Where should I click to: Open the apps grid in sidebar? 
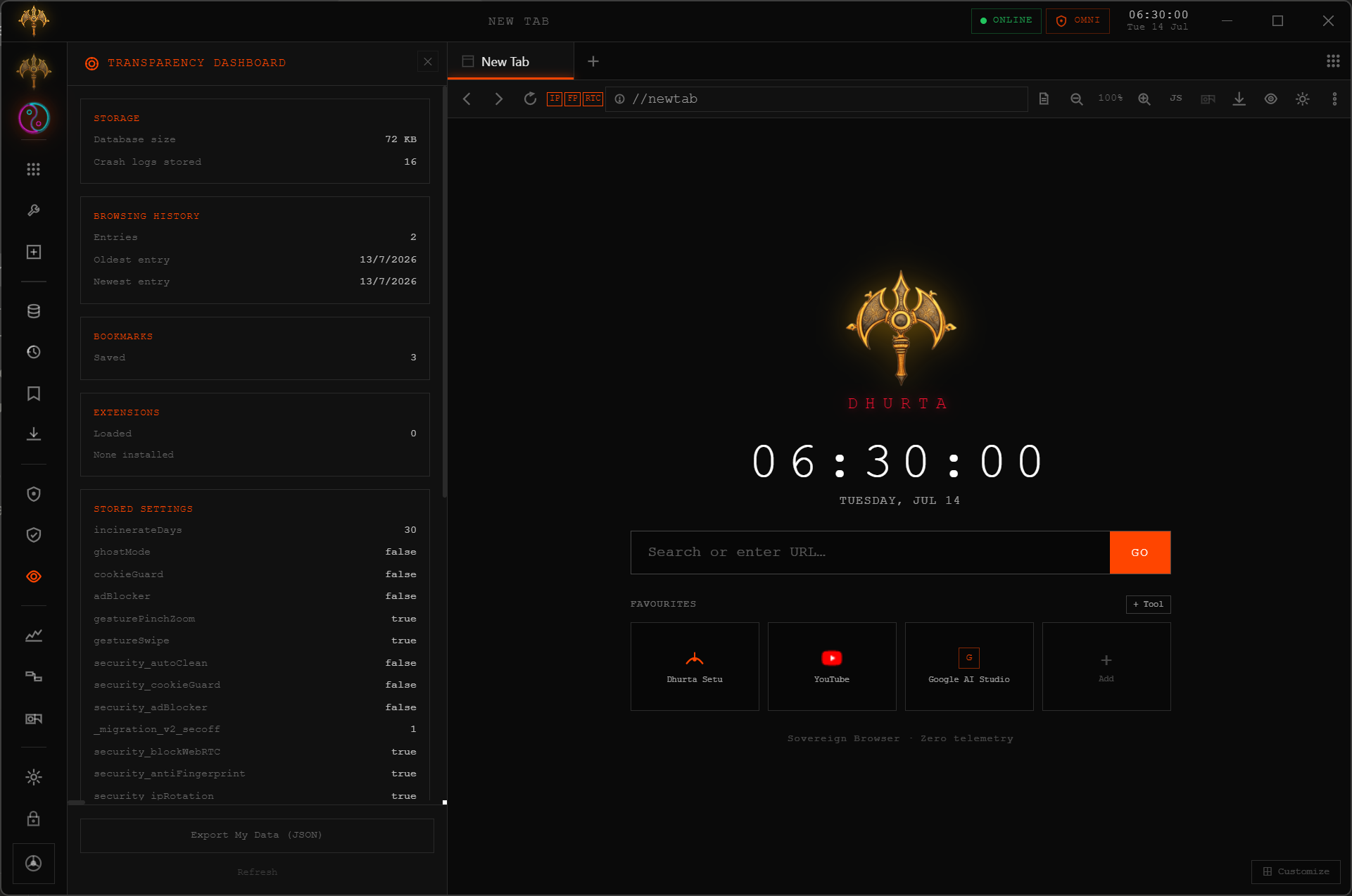pos(34,170)
